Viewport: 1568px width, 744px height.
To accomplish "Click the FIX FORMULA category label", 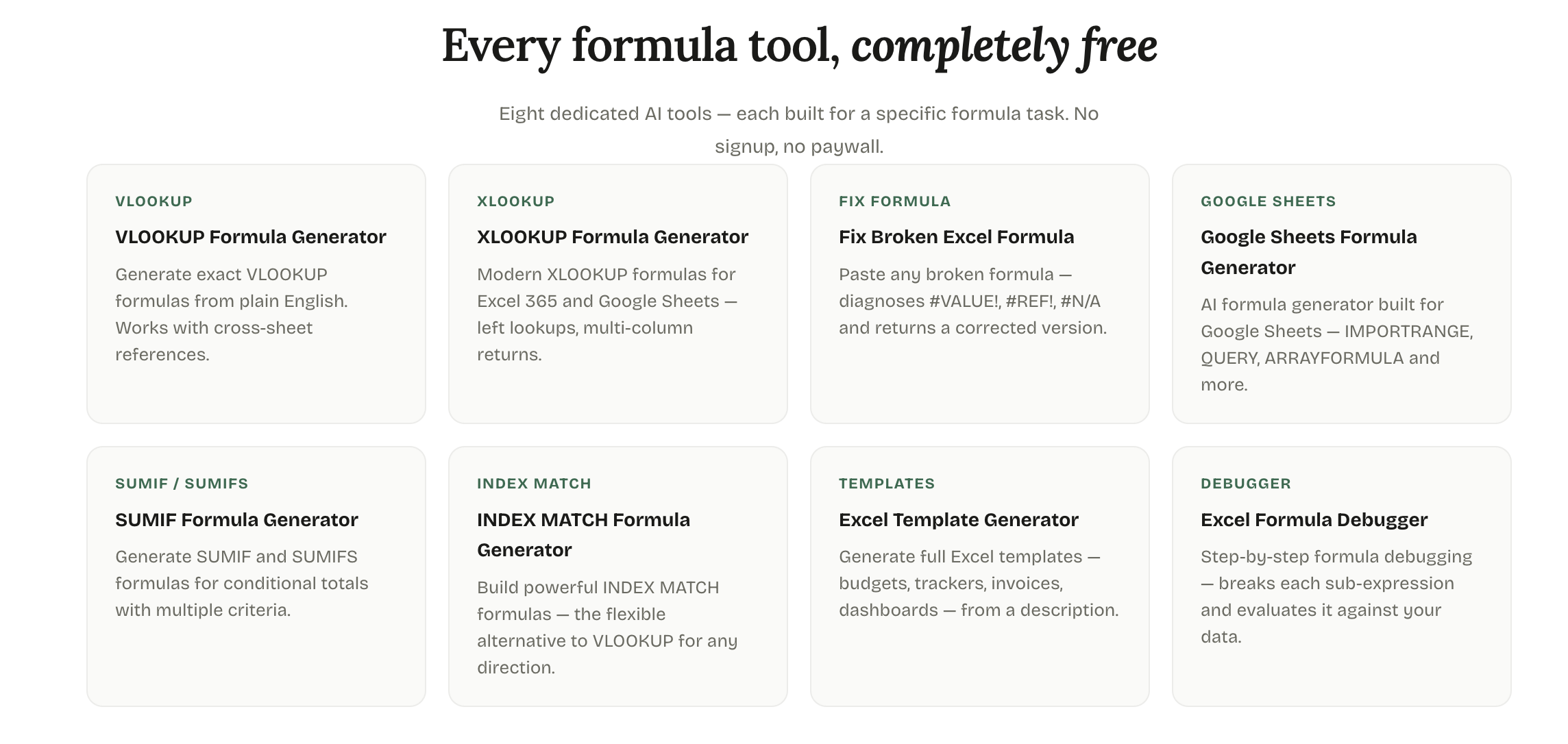I will click(x=894, y=201).
